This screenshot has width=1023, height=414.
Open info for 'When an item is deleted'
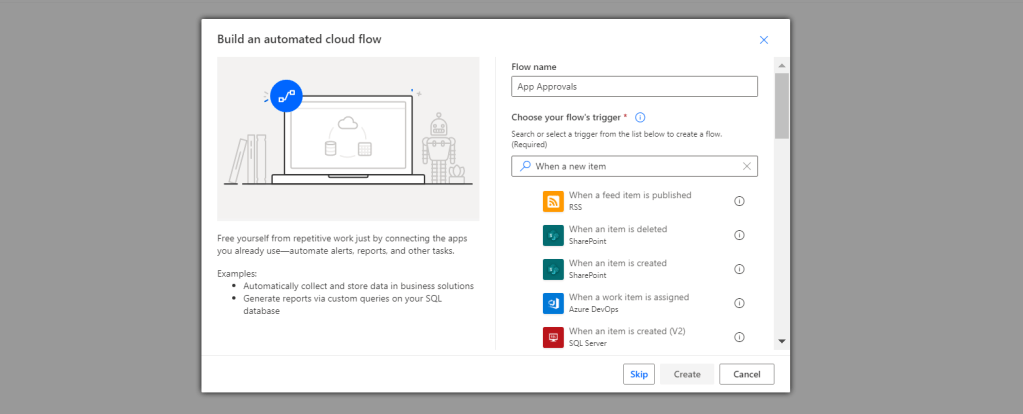[x=740, y=235]
